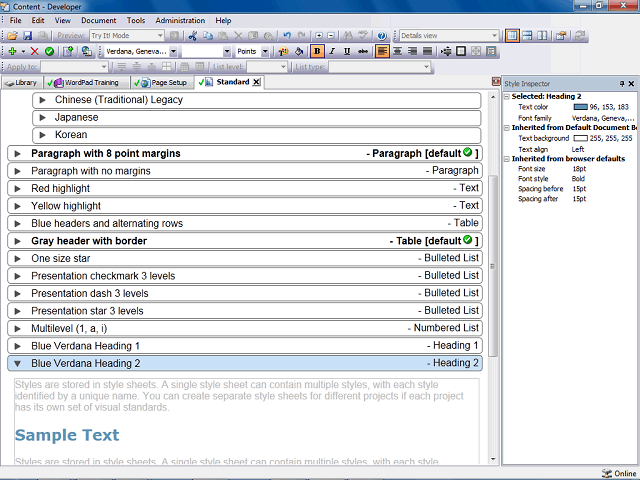Switch to two-column split layout icon
The height and width of the screenshot is (480, 640).
[x=542, y=36]
